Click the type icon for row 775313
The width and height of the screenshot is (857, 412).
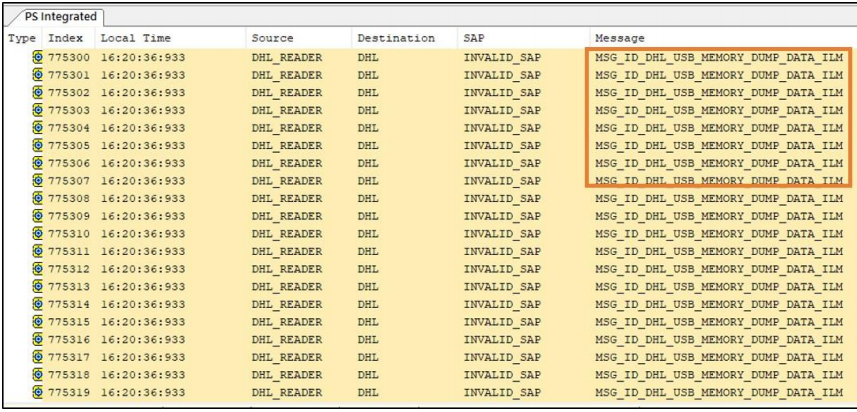pos(38,286)
